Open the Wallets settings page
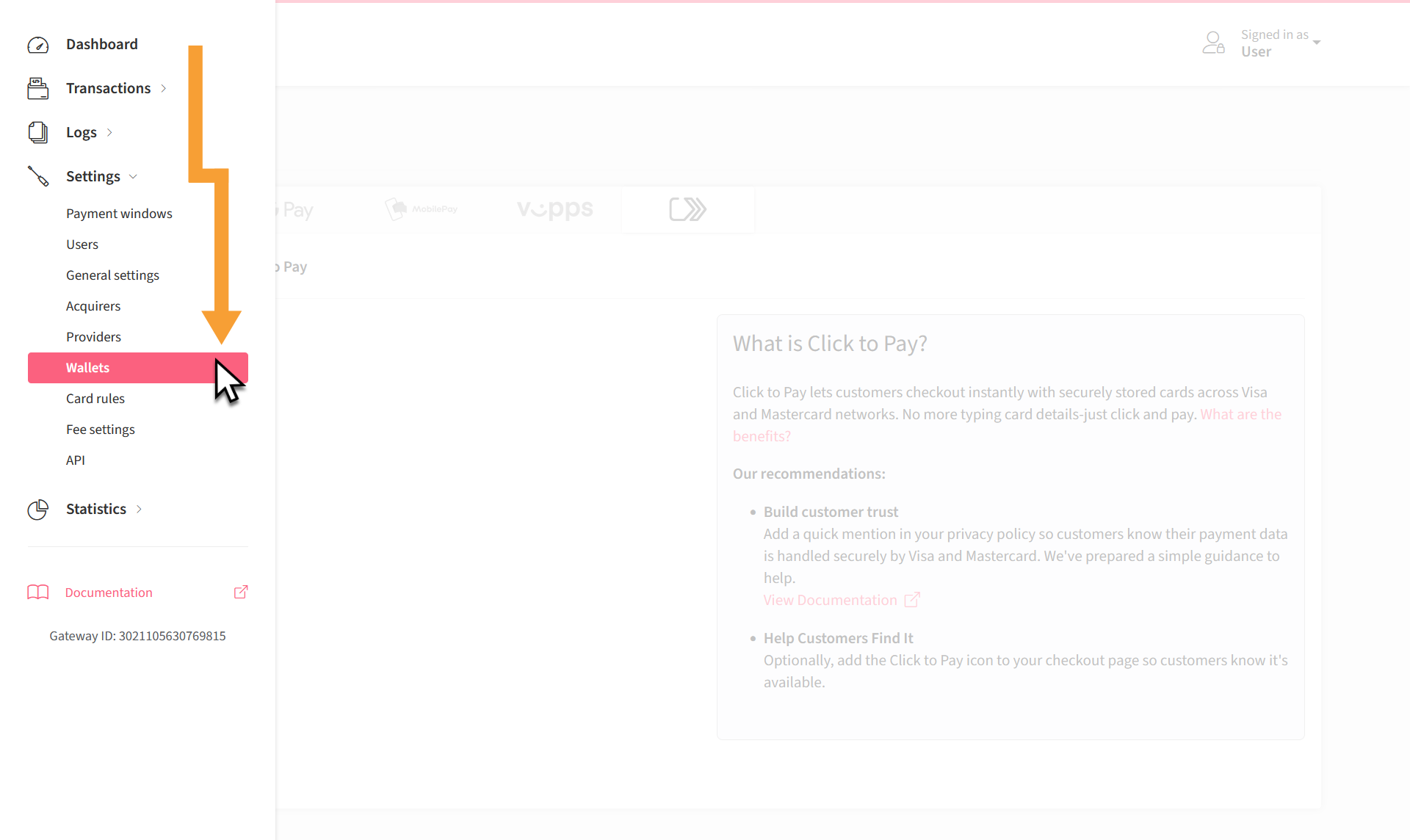The width and height of the screenshot is (1410, 840). [87, 367]
